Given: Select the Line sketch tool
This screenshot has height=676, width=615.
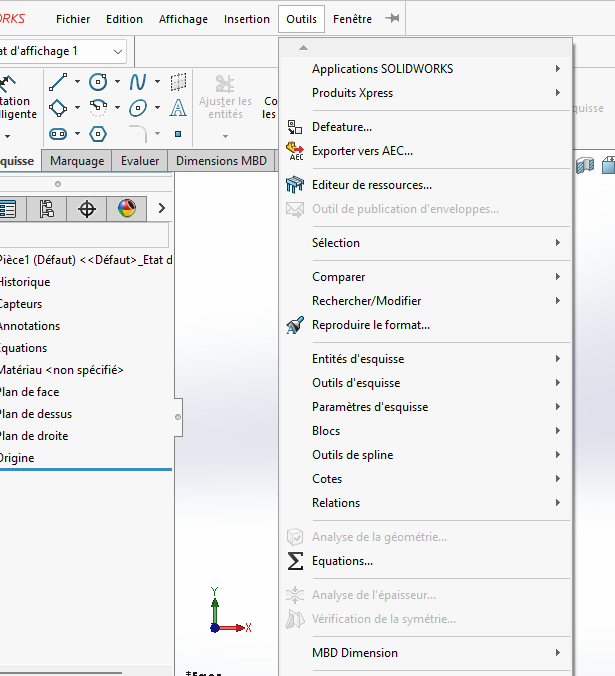Looking at the screenshot, I should (x=58, y=82).
